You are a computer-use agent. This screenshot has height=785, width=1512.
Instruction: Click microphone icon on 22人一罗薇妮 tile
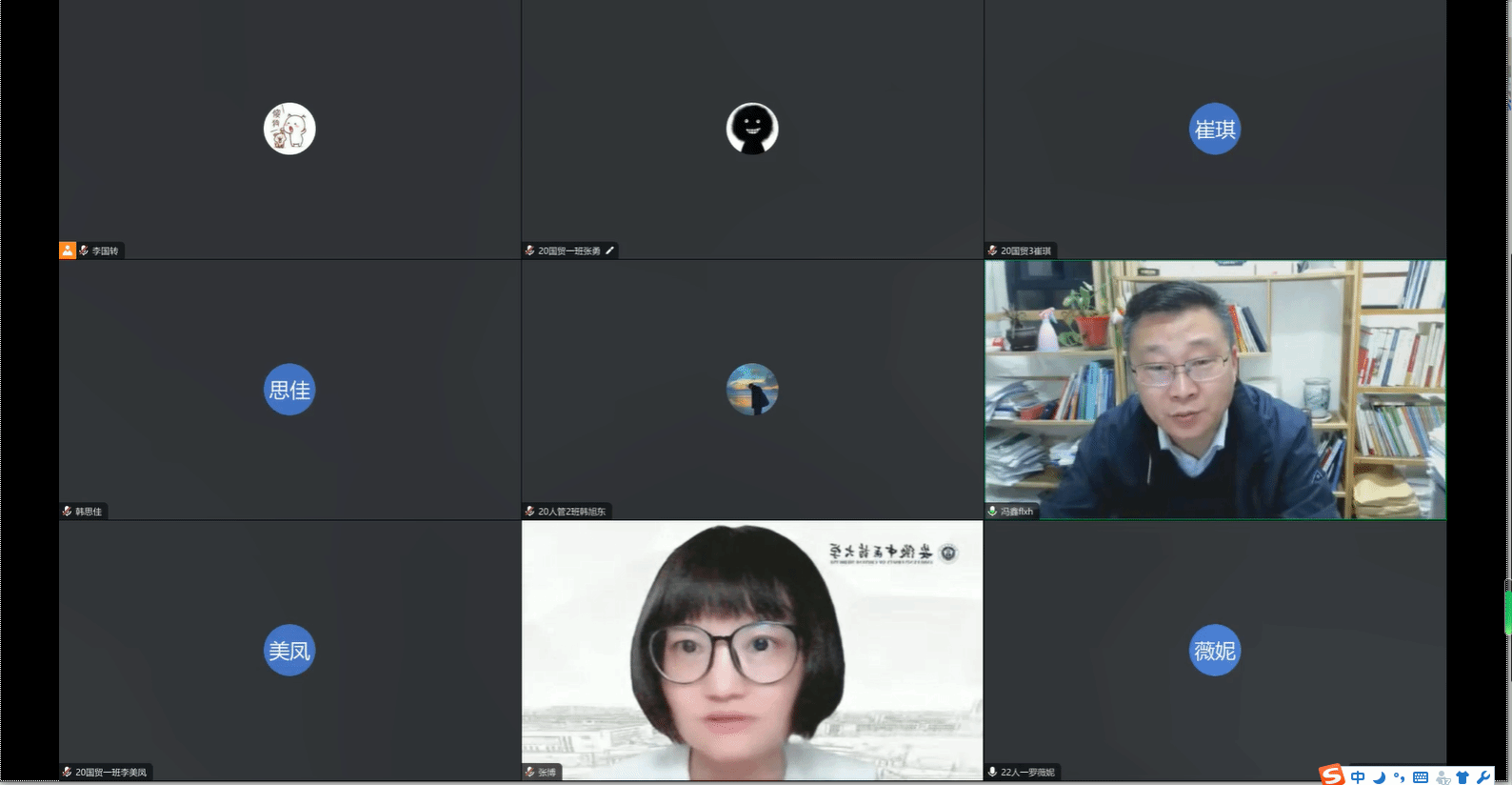(x=993, y=772)
